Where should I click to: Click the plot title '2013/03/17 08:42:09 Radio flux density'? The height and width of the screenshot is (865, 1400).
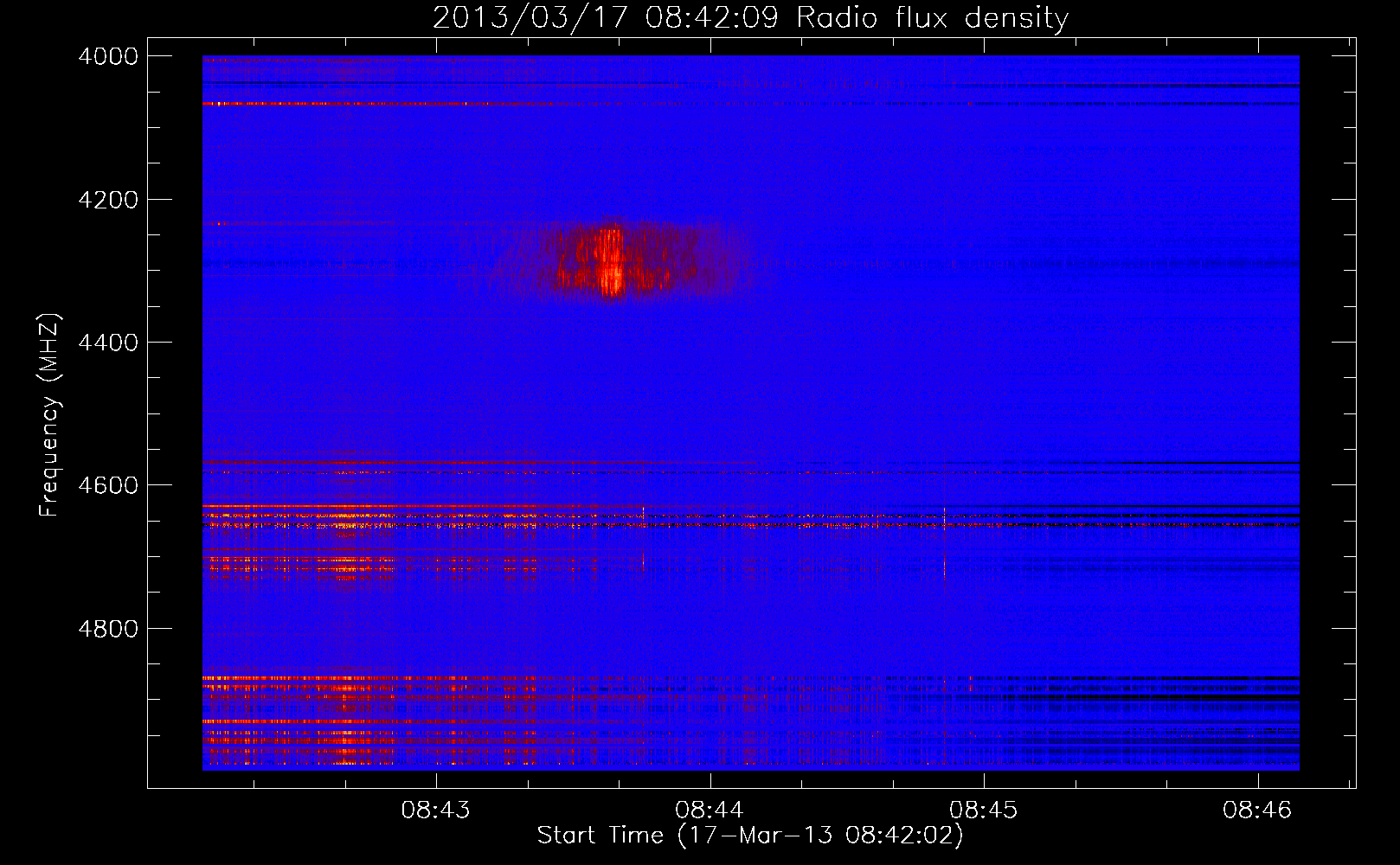(750, 17)
